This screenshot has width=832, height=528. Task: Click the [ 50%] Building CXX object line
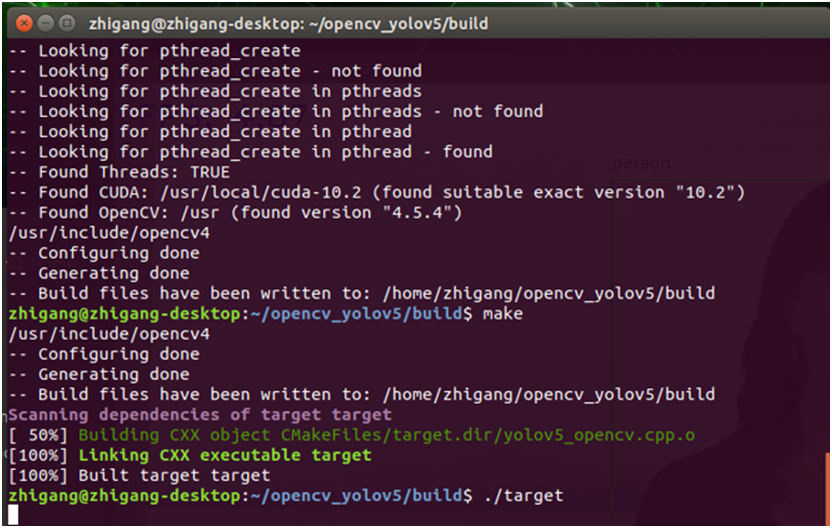pyautogui.click(x=351, y=435)
